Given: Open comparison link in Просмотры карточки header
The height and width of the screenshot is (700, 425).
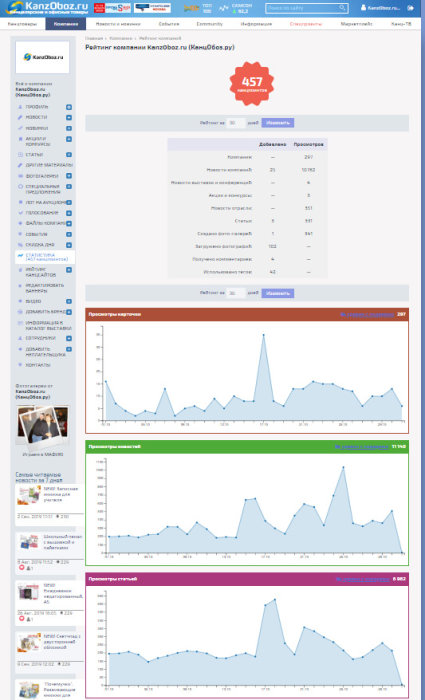Looking at the screenshot, I should [x=367, y=314].
